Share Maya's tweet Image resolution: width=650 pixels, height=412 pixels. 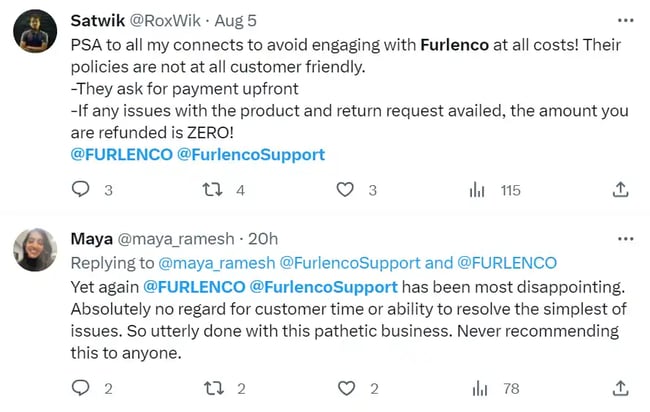[620, 387]
